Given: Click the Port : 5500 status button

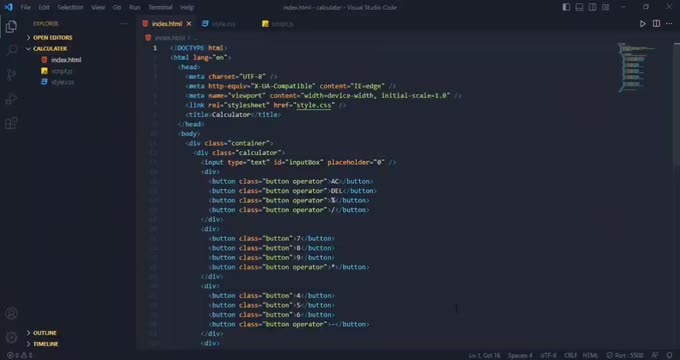Looking at the screenshot, I should [x=625, y=356].
